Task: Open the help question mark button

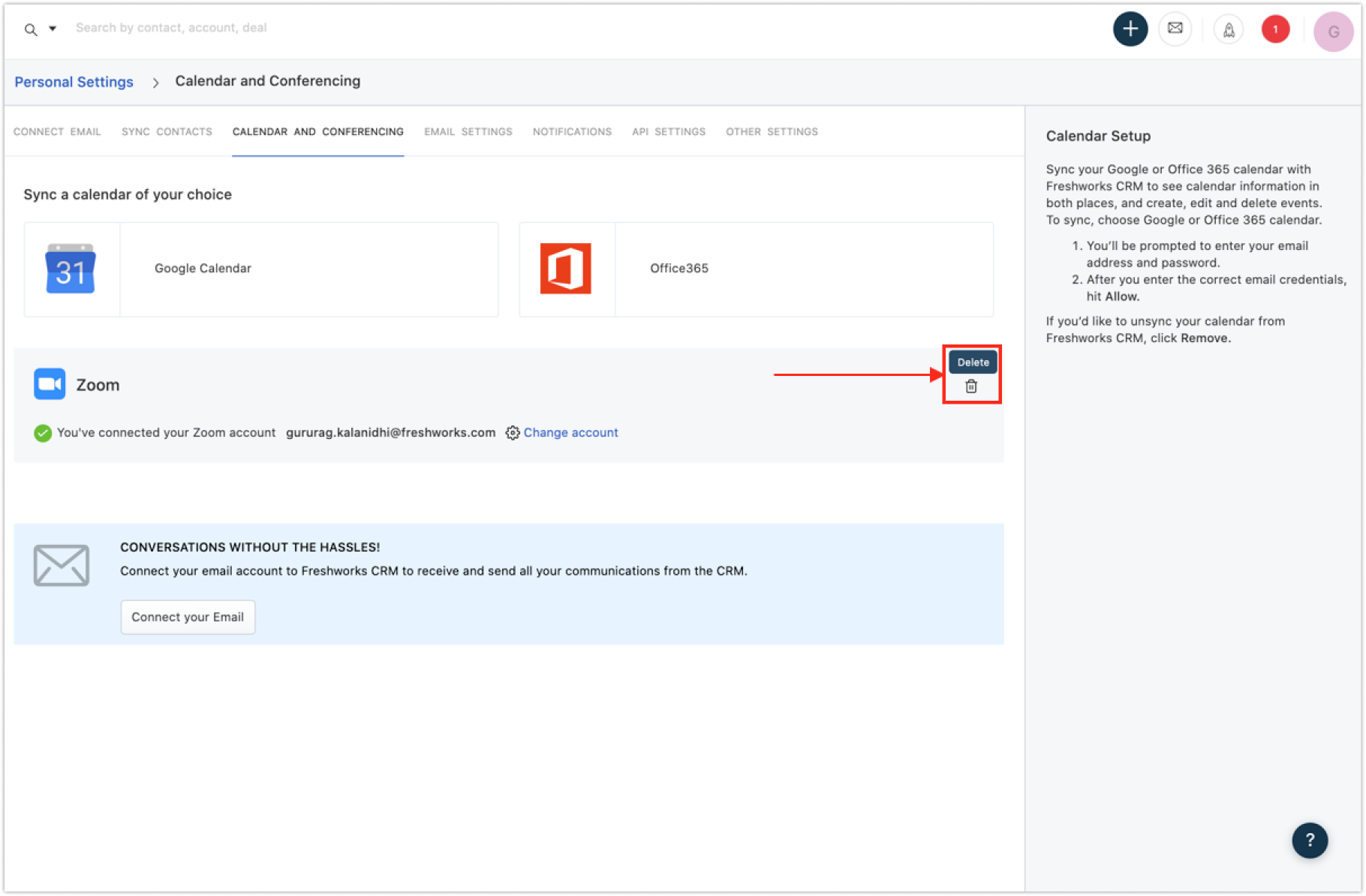Action: click(1310, 840)
